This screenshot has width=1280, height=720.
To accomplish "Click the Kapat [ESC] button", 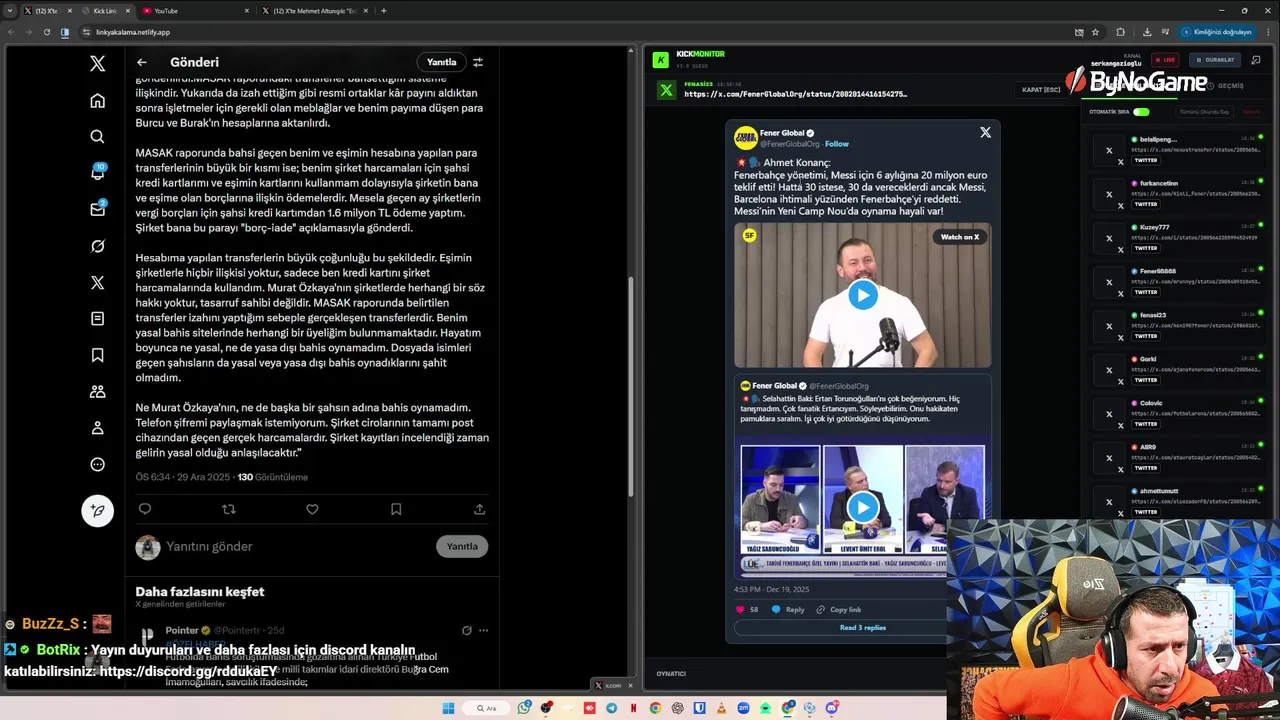I will coord(1041,90).
